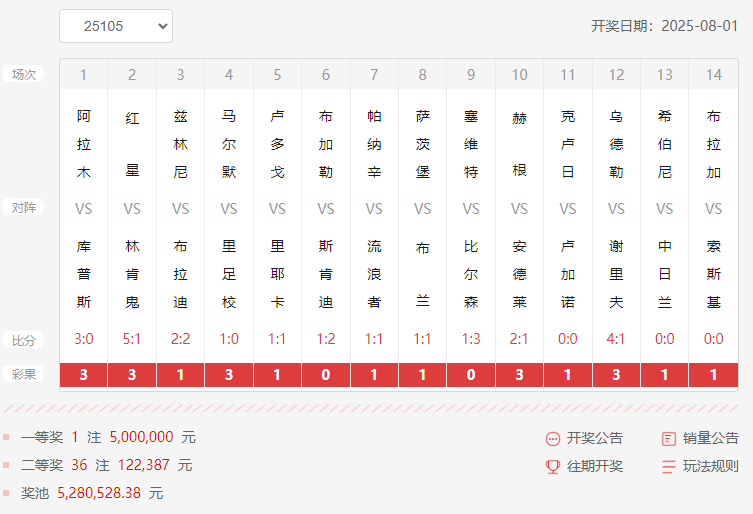Click the 3:0 score in match 1
This screenshot has height=514, width=753.
tap(84, 339)
